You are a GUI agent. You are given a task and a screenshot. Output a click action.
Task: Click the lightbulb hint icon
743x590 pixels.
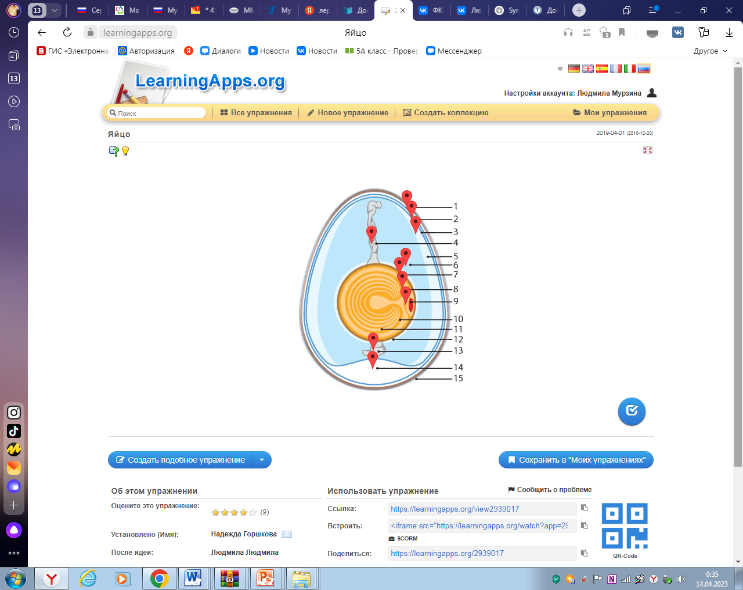tap(126, 151)
